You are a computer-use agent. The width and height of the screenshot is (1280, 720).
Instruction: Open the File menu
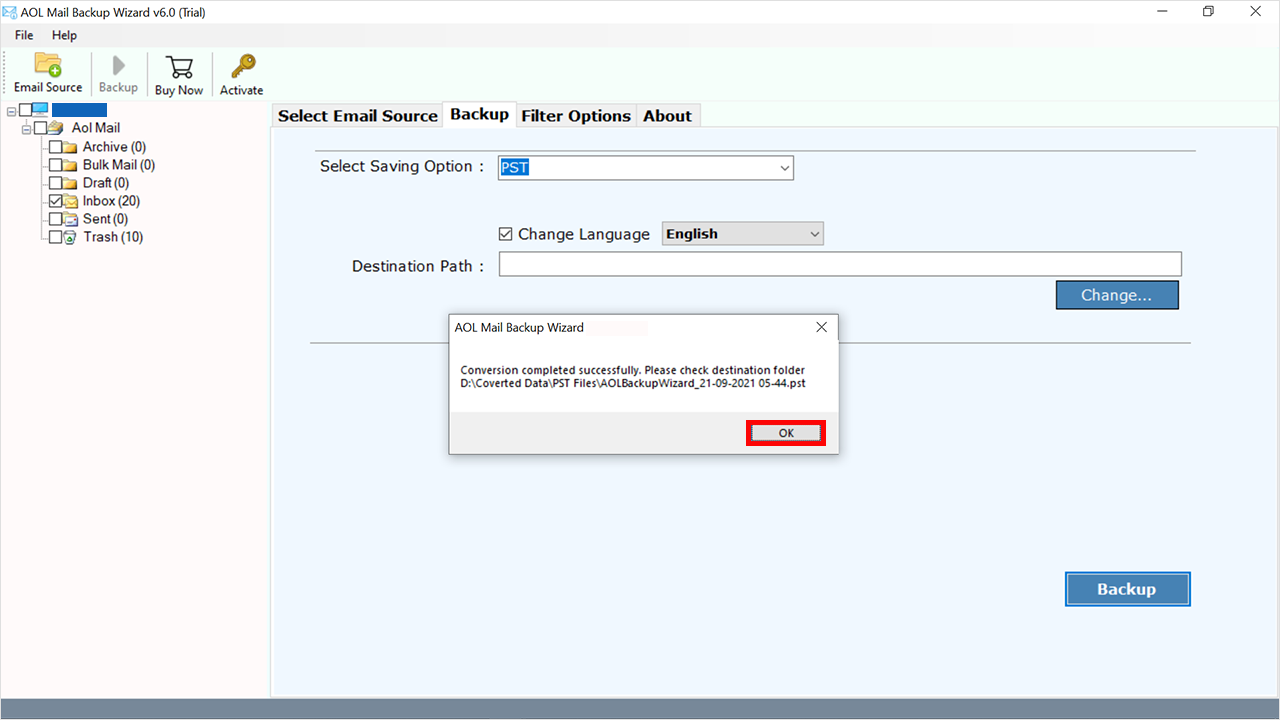coord(24,35)
